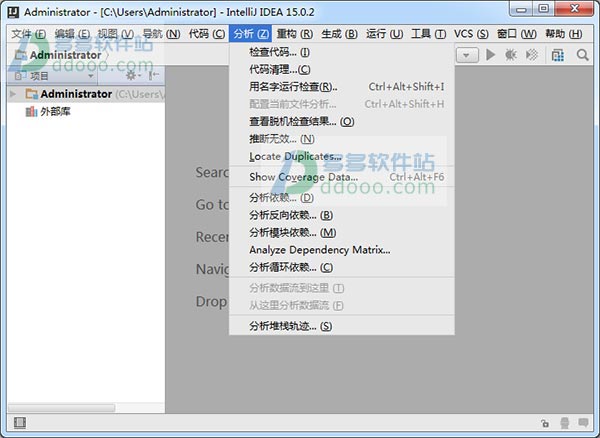
Task: Click the tool windows toggle icon in status bar
Action: [20, 423]
